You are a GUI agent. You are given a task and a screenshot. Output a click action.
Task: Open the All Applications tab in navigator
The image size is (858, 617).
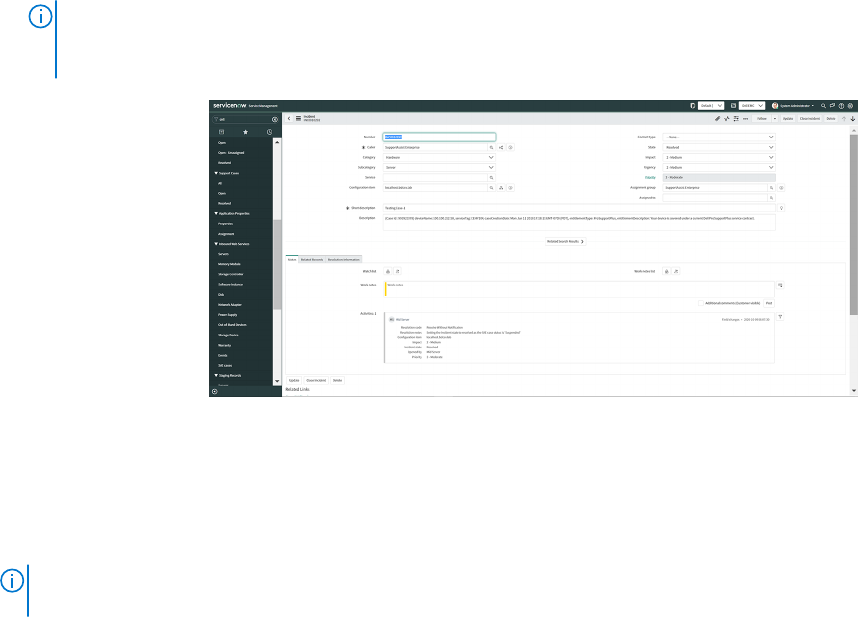point(222,132)
